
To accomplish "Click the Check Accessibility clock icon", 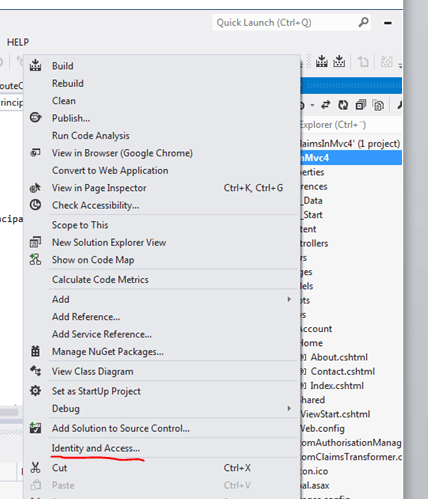I will tap(35, 205).
